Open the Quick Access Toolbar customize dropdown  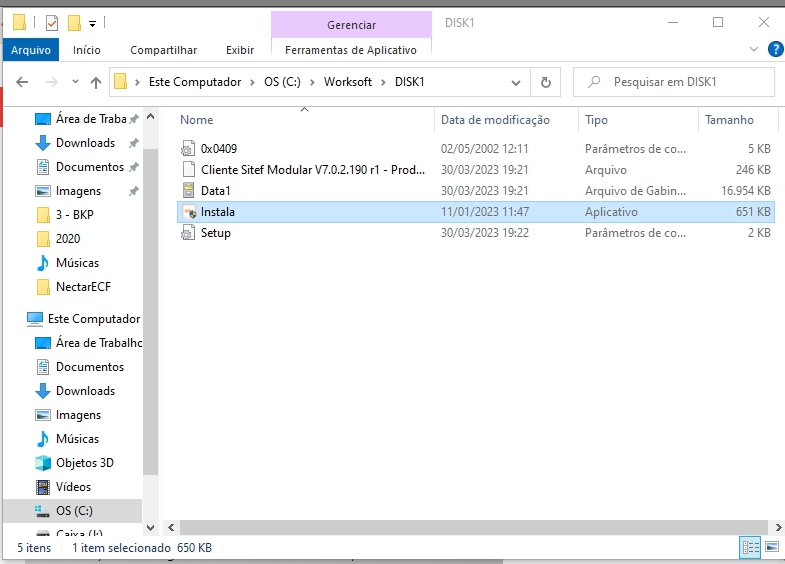[93, 23]
